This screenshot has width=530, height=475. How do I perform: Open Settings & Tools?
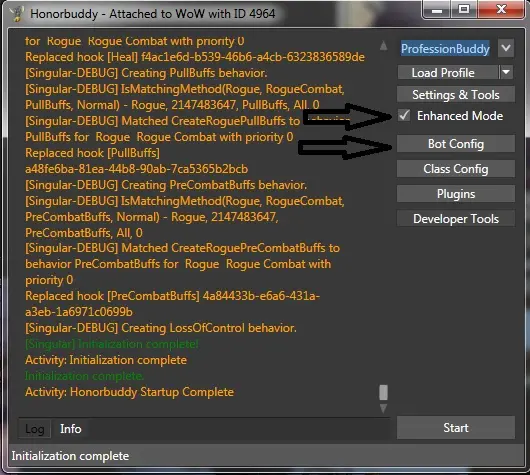tap(456, 95)
